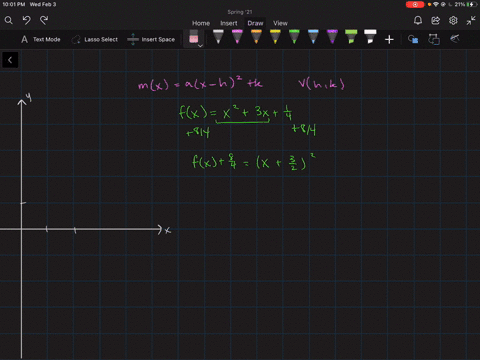Image resolution: width=480 pixels, height=360 pixels.
Task: Add a new pen with plus
Action: click(389, 40)
